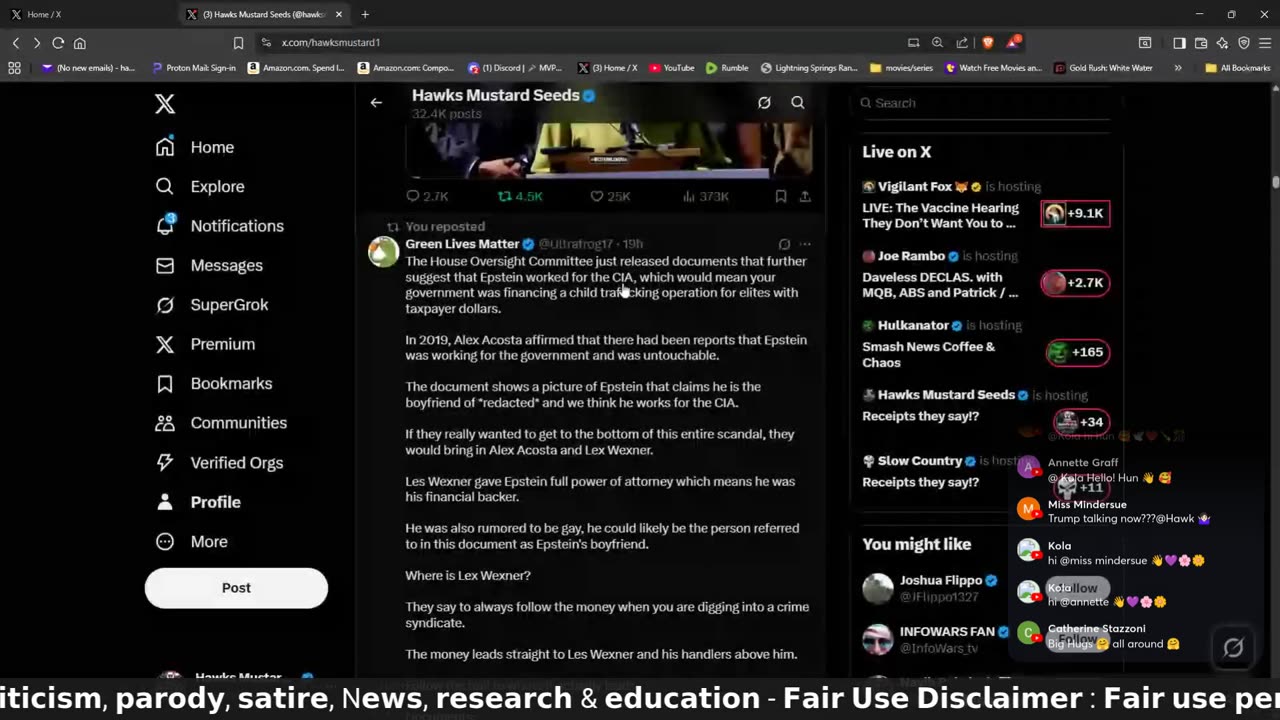The image size is (1280, 720).
Task: Open Premium in sidebar
Action: 205,344
